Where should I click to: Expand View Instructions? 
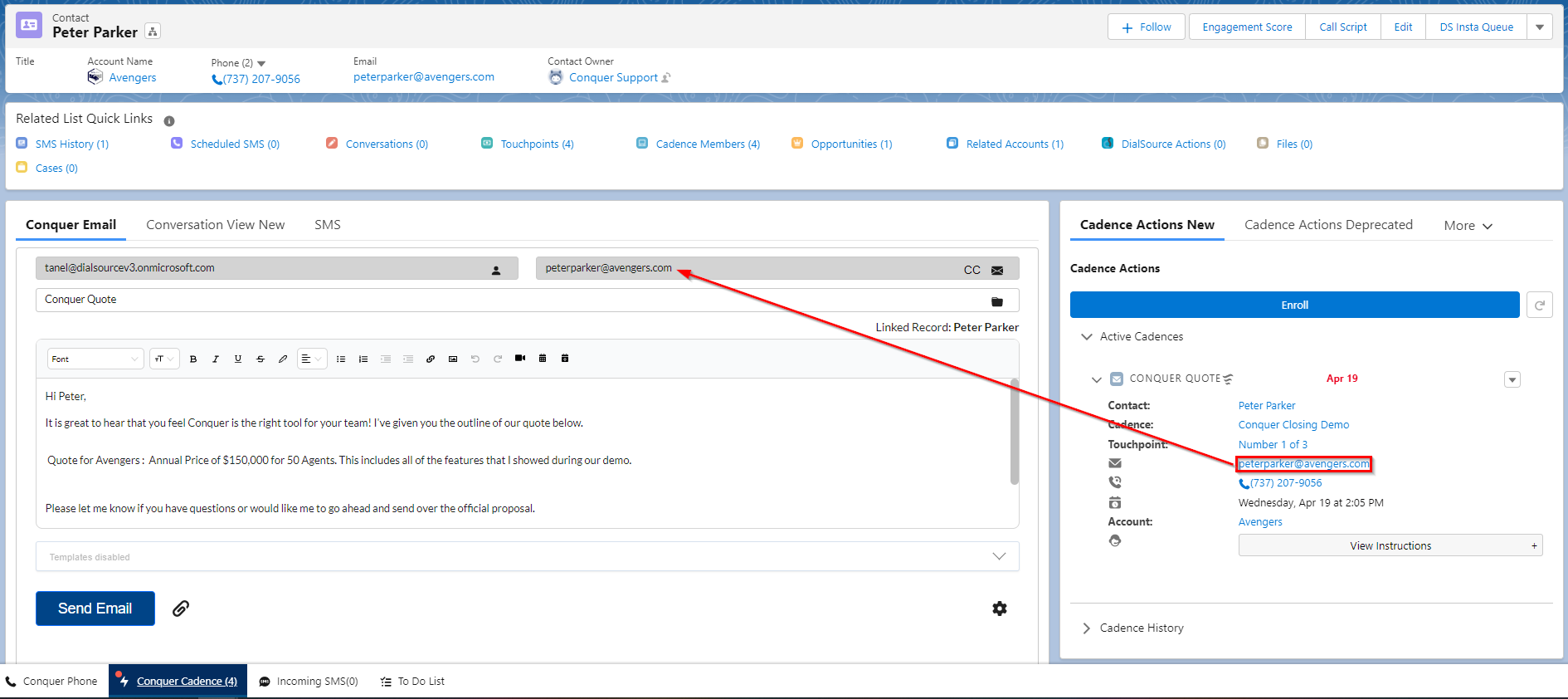(x=1390, y=545)
